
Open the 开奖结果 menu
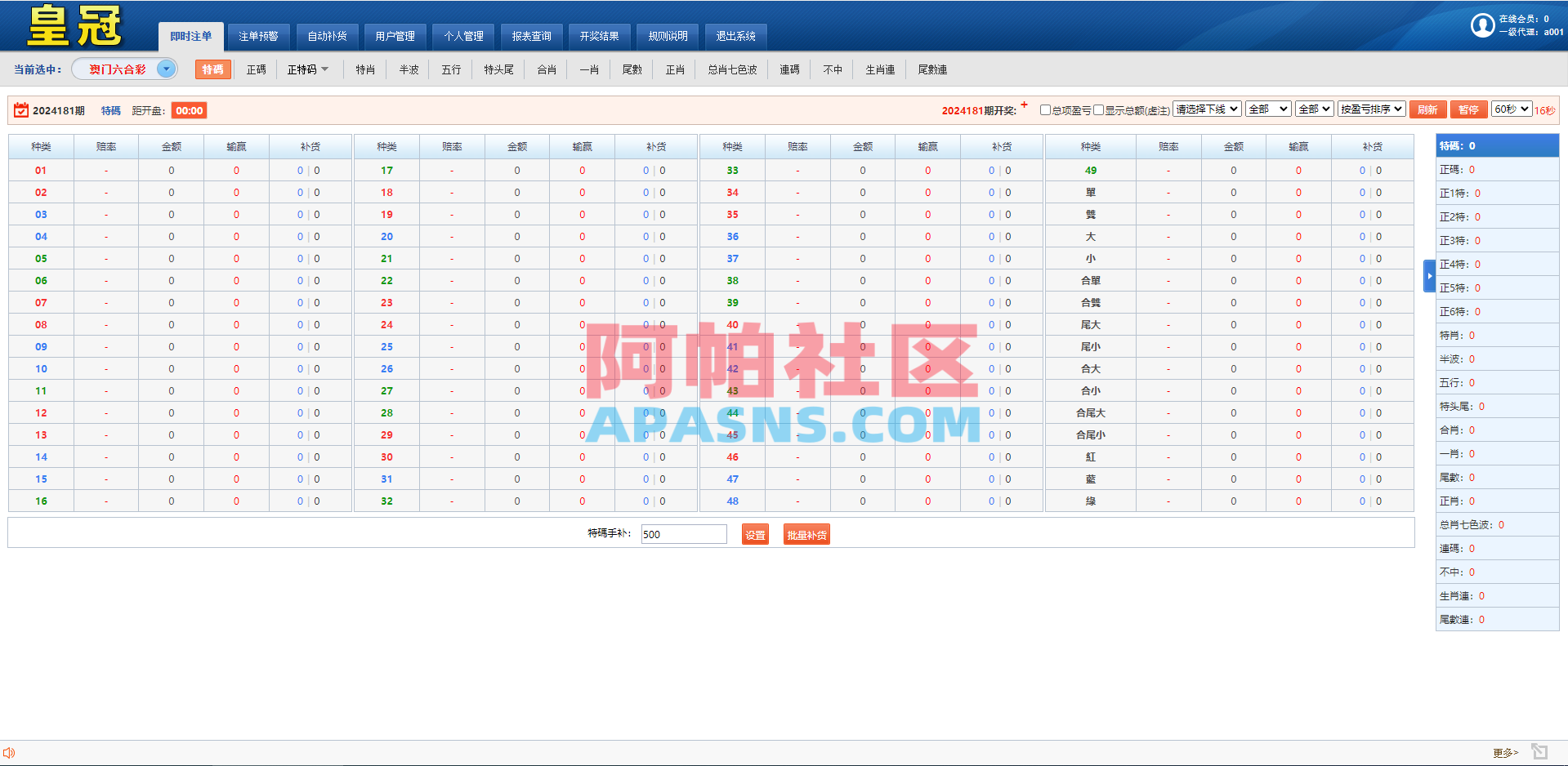point(600,36)
